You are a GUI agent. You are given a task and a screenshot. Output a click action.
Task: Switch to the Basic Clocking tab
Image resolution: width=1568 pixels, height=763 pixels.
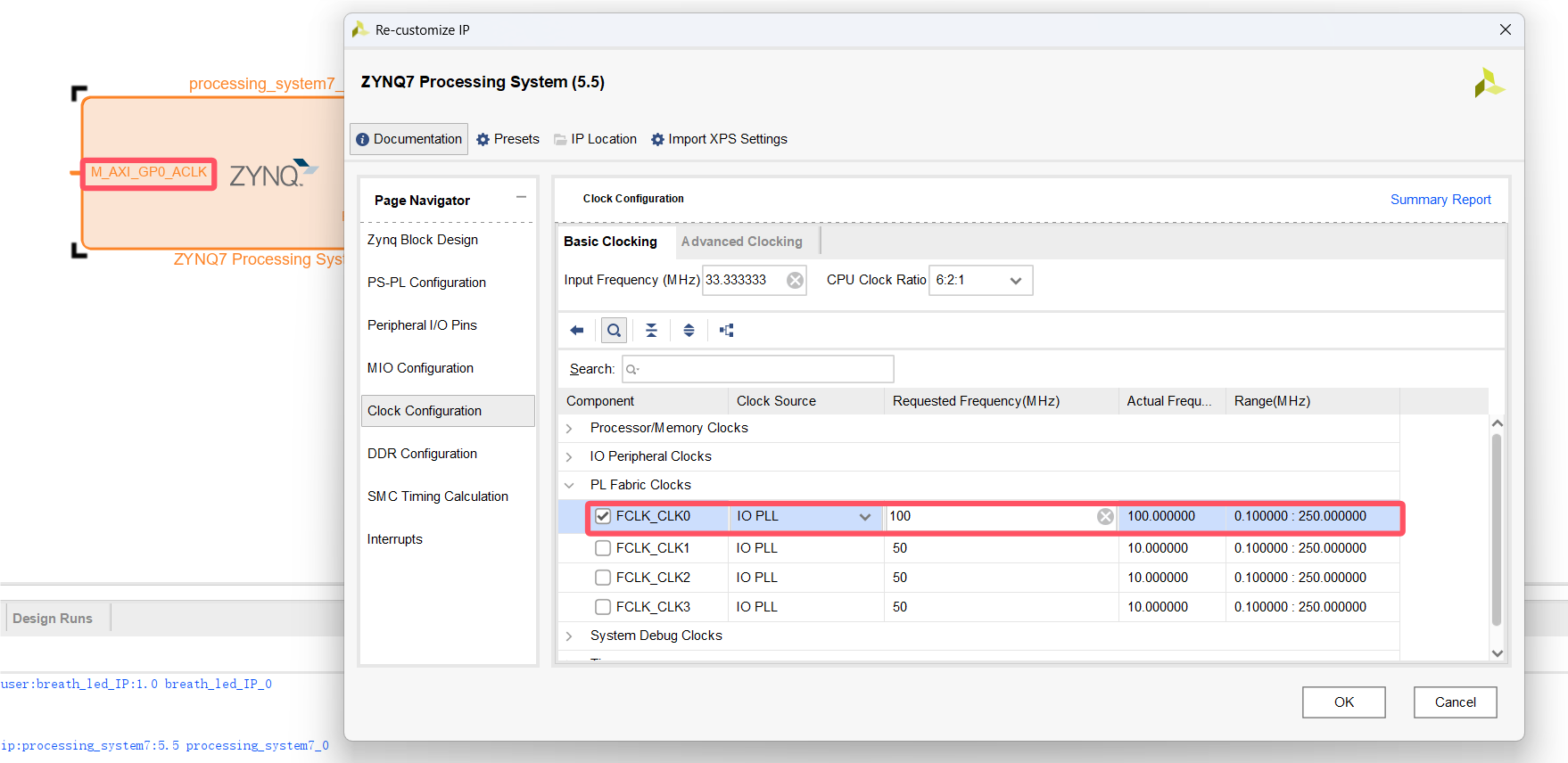610,242
